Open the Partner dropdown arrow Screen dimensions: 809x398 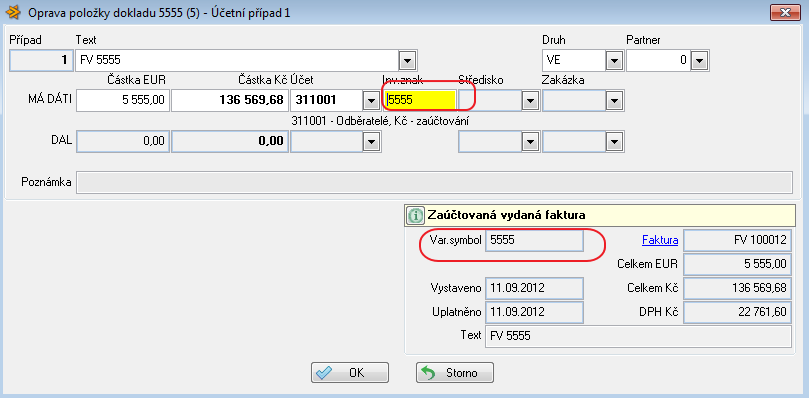point(699,61)
